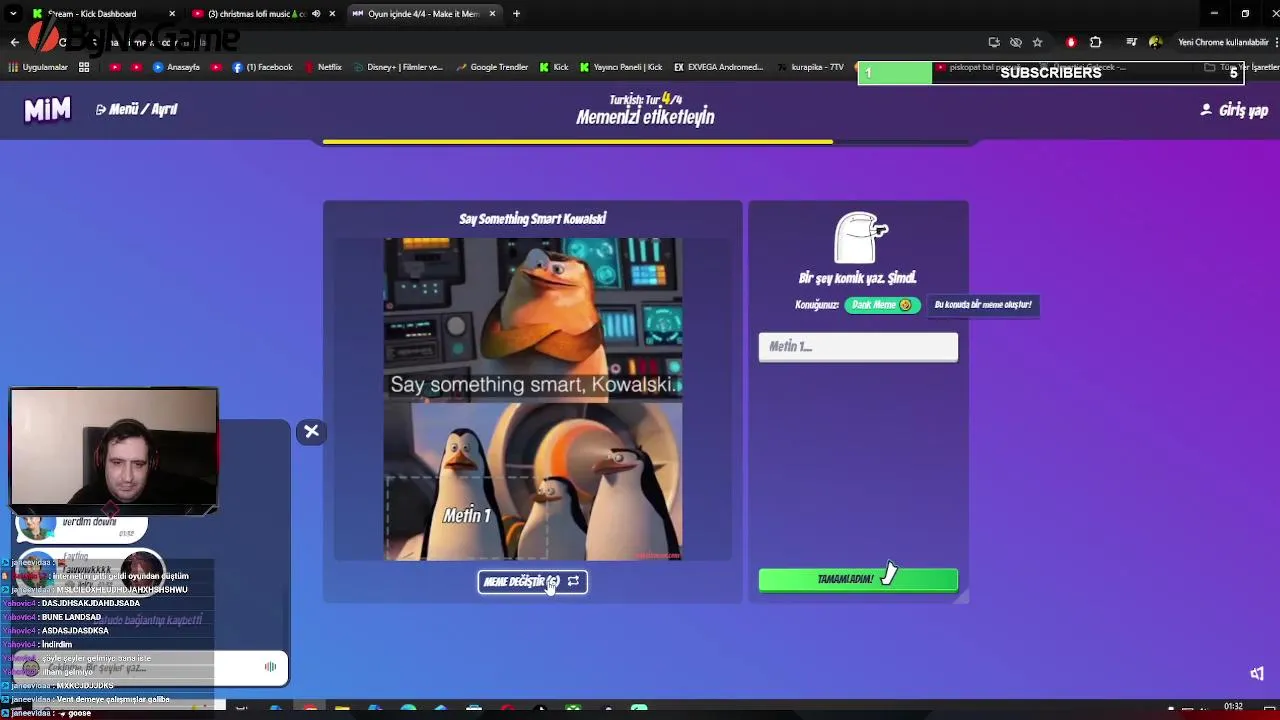Click the red recording extension icon

click(1071, 42)
